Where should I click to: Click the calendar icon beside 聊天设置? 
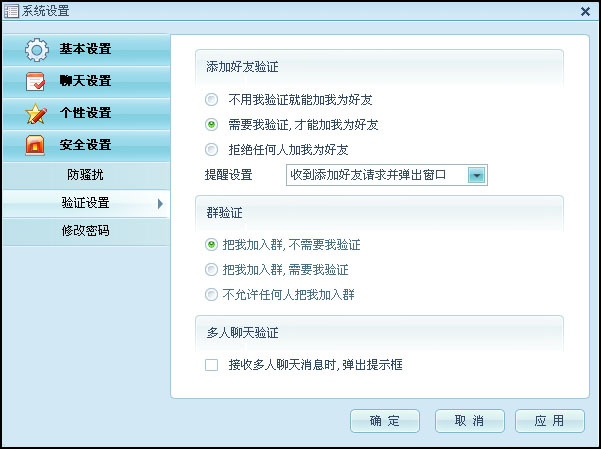[x=36, y=81]
